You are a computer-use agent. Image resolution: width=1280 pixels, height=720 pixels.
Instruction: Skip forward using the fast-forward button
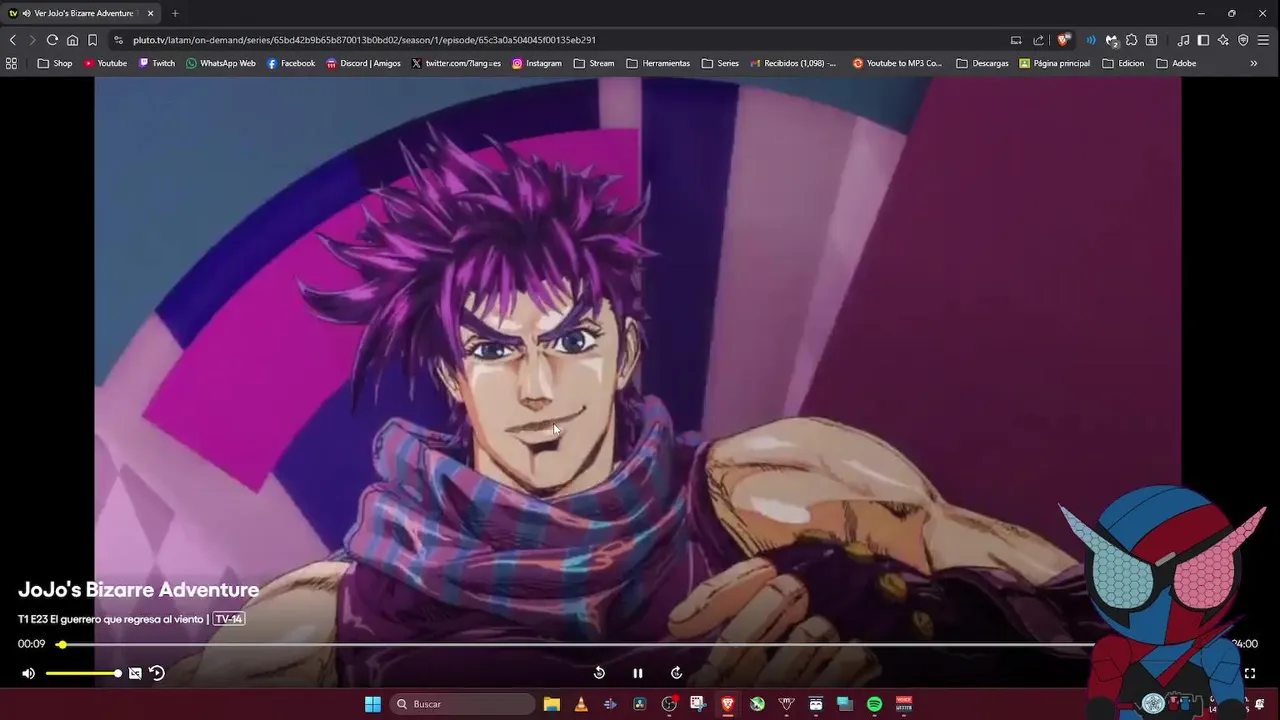[676, 673]
